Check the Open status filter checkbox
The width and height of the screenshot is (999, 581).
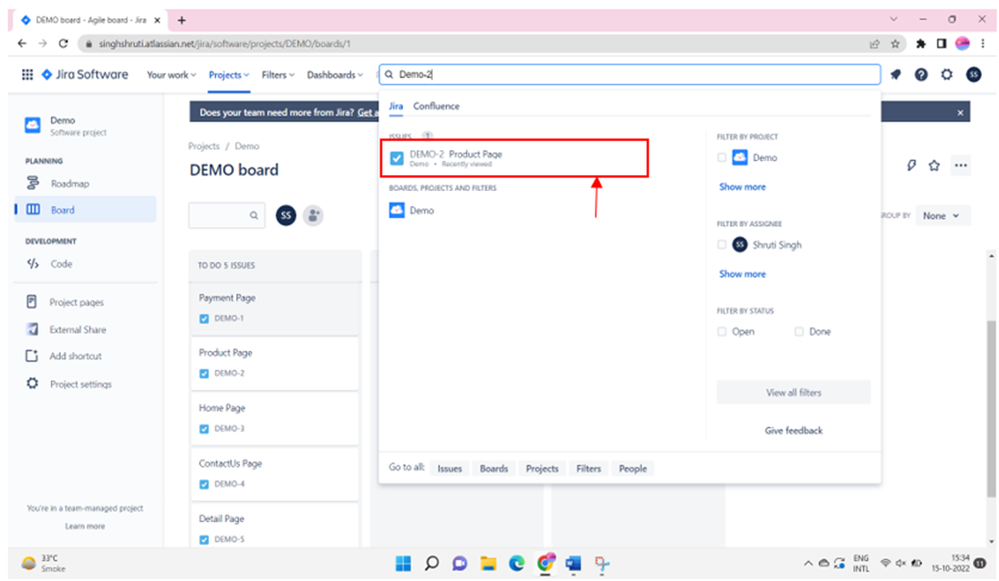pos(722,331)
